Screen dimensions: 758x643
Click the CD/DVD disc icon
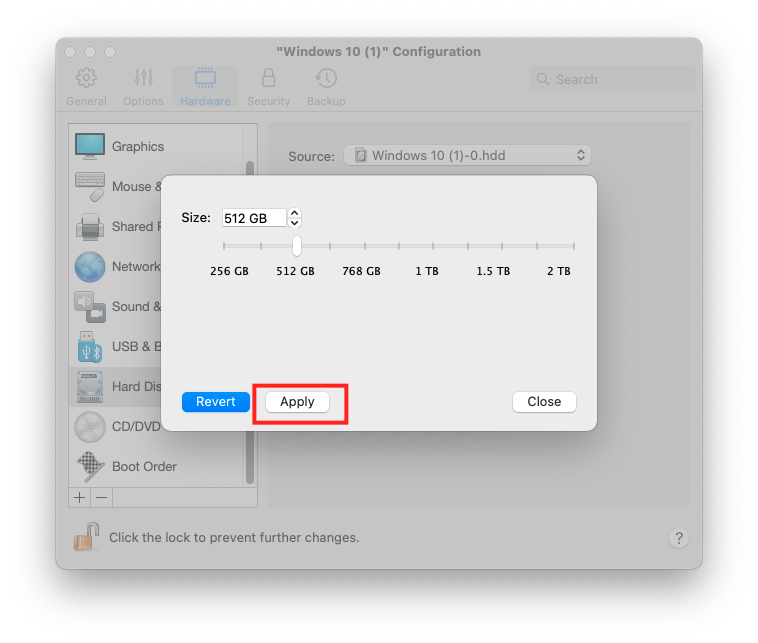pyautogui.click(x=90, y=426)
